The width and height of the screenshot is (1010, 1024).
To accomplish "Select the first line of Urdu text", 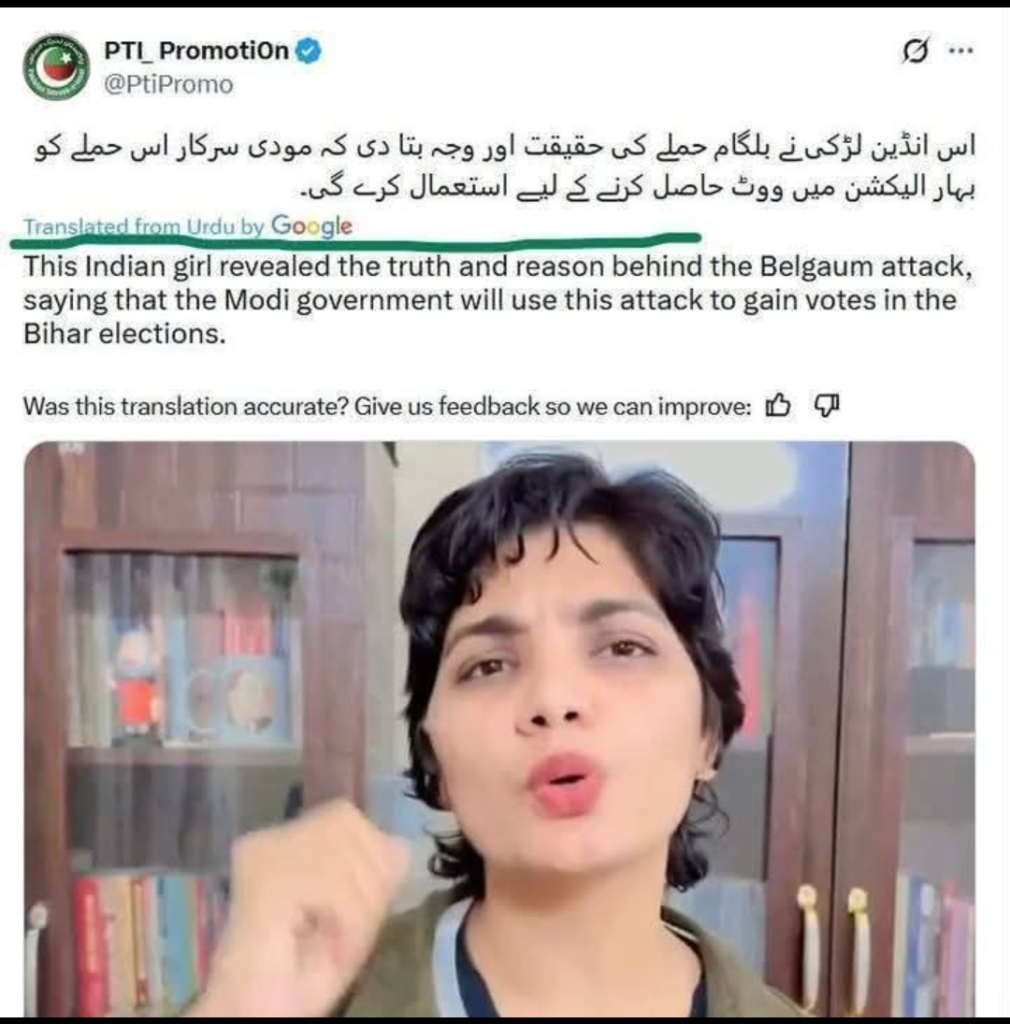I will tap(505, 148).
